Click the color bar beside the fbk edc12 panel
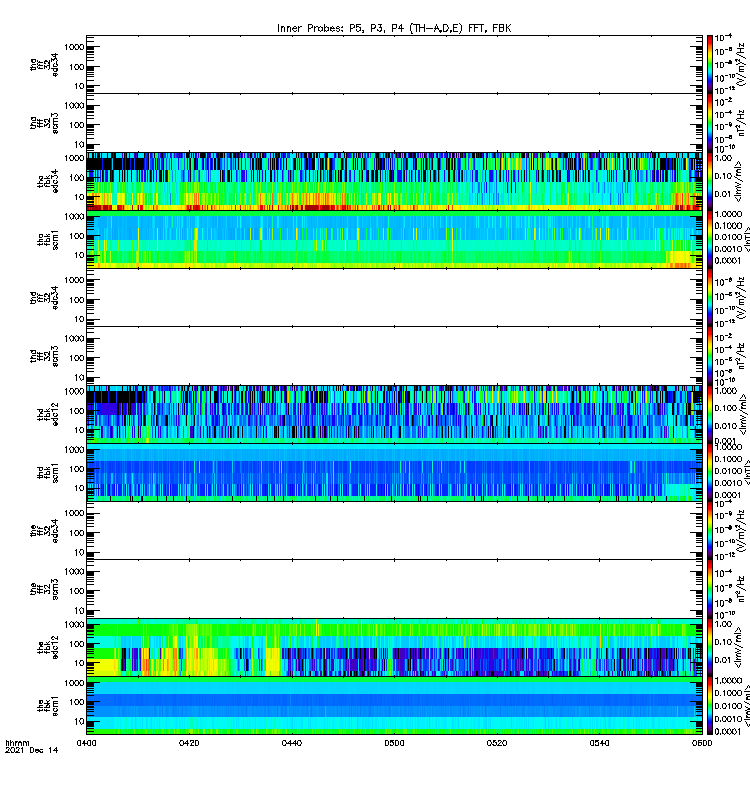The width and height of the screenshot is (750, 800). pos(710,647)
